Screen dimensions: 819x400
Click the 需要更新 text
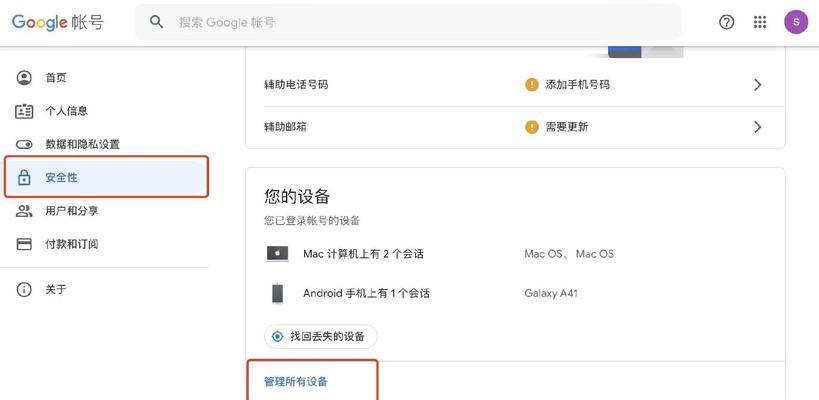[567, 127]
